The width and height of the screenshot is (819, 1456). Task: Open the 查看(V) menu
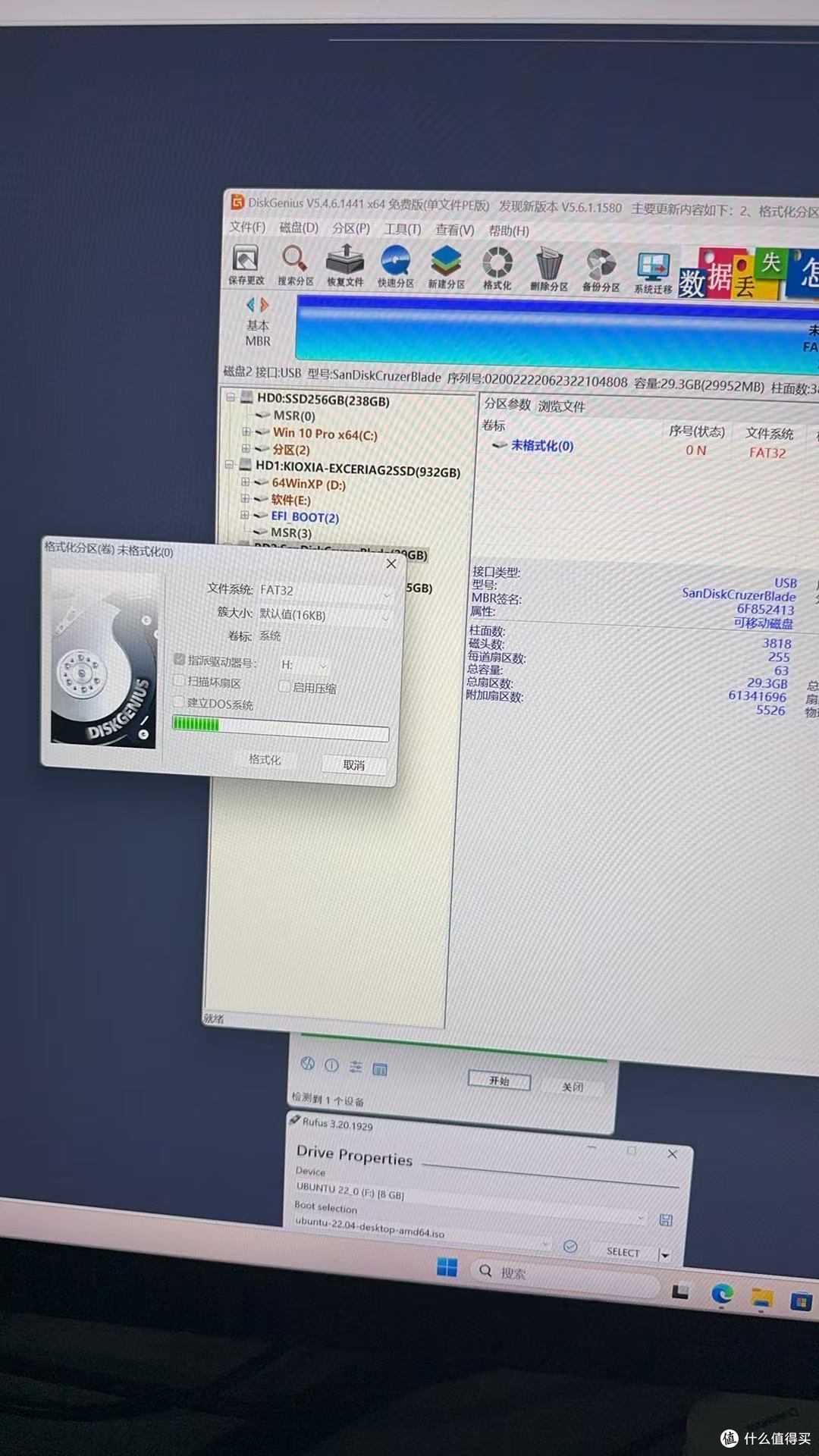454,230
